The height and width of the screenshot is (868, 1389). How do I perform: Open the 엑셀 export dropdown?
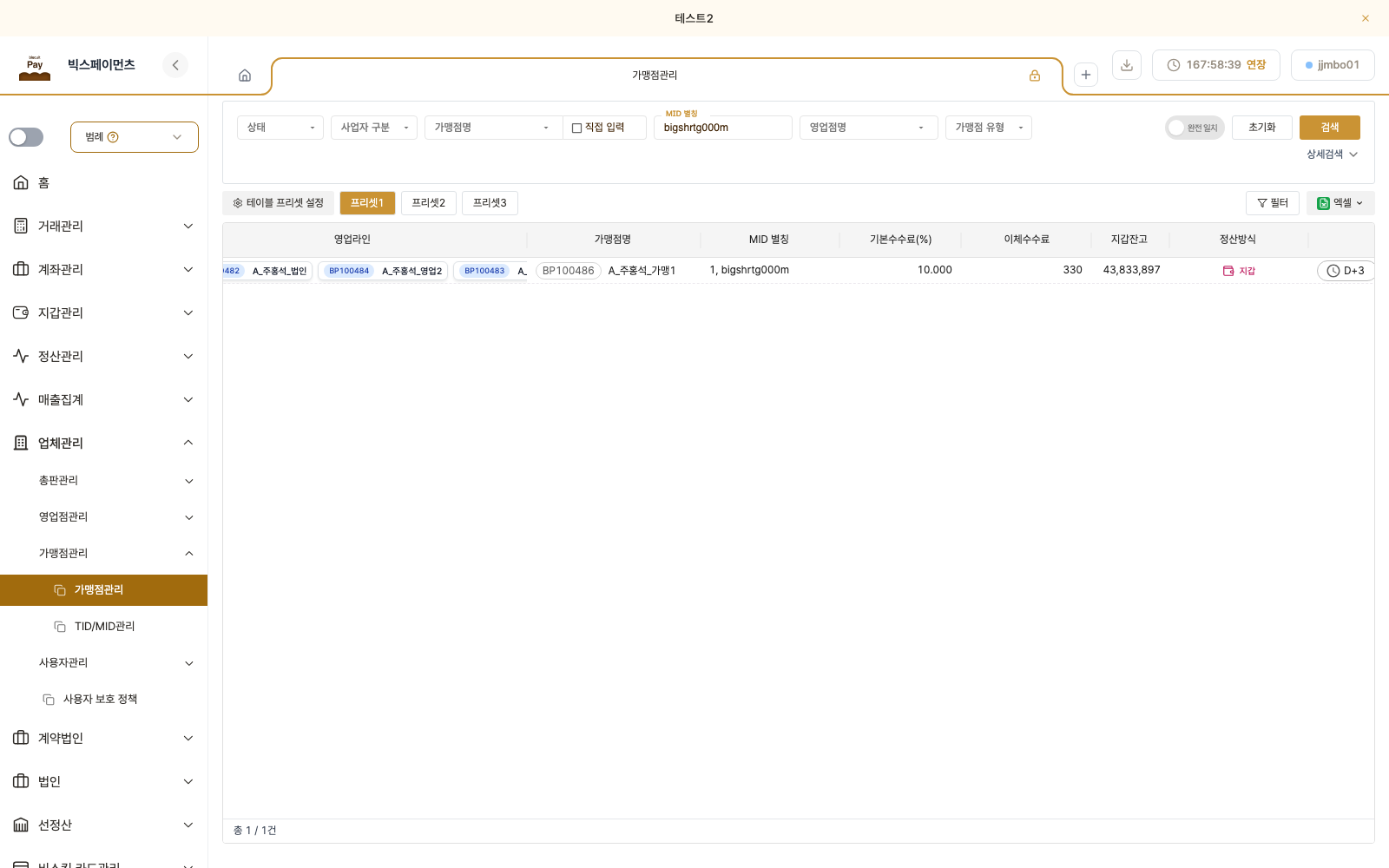1340,203
